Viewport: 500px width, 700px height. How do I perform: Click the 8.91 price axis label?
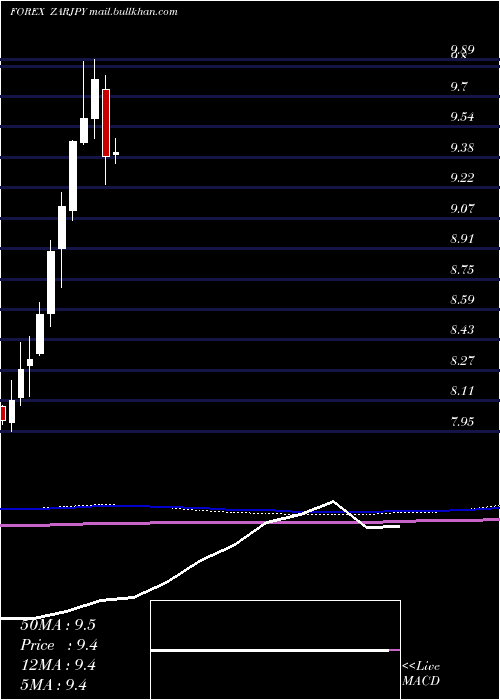(x=462, y=239)
